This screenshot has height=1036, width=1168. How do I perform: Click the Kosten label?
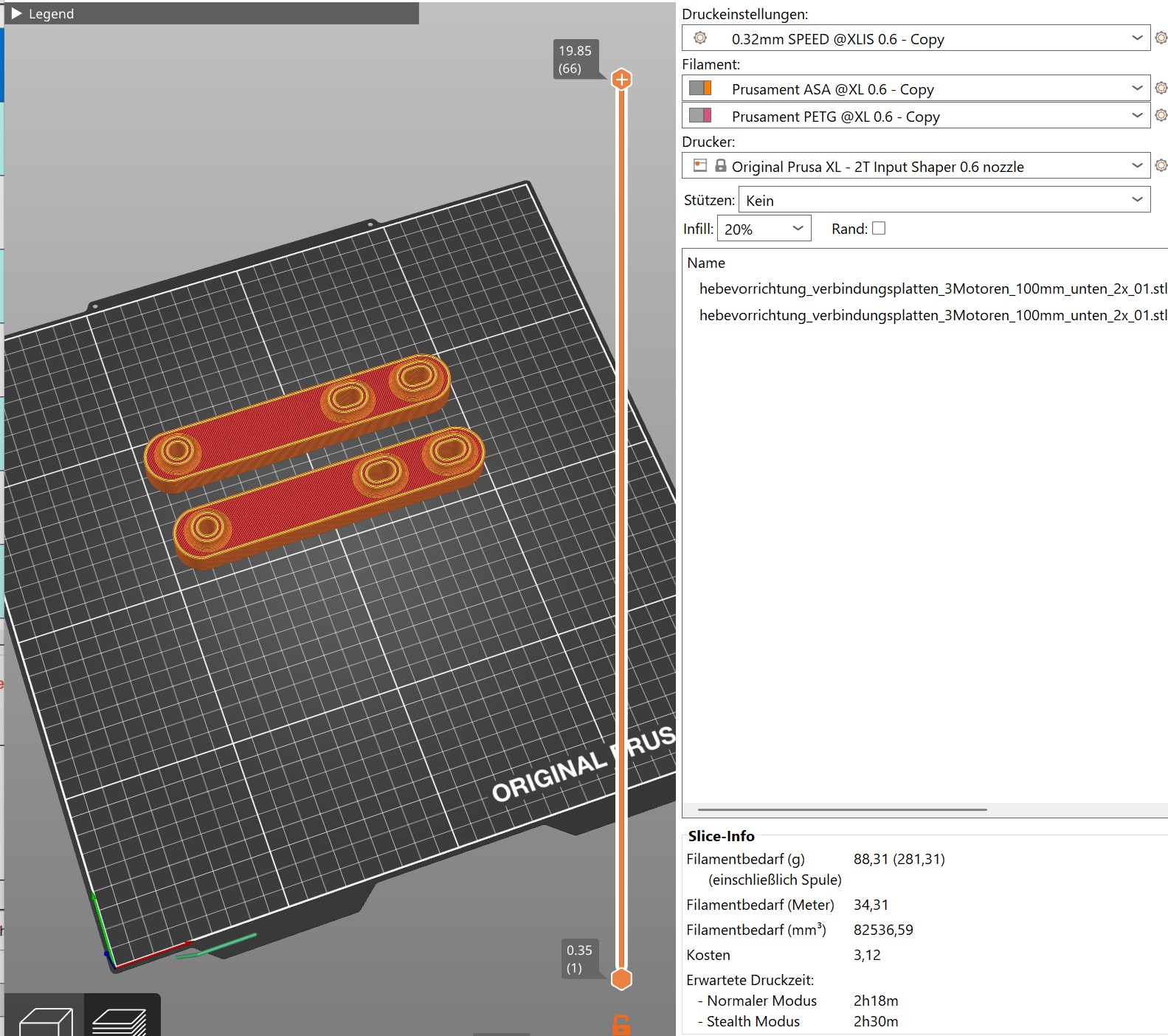pos(708,955)
